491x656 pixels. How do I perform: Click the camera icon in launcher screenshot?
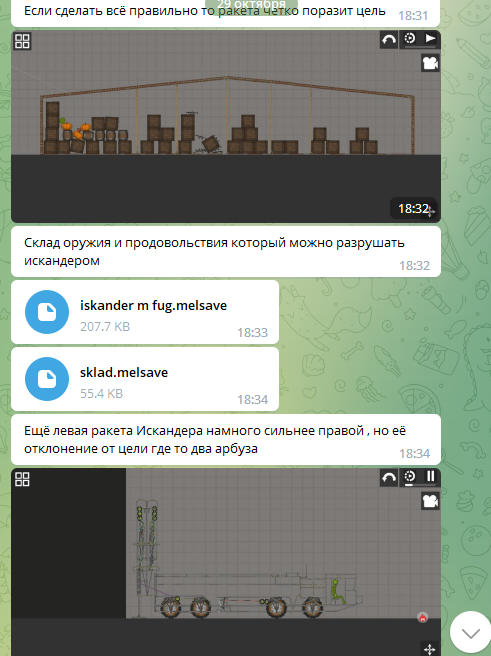click(x=430, y=501)
